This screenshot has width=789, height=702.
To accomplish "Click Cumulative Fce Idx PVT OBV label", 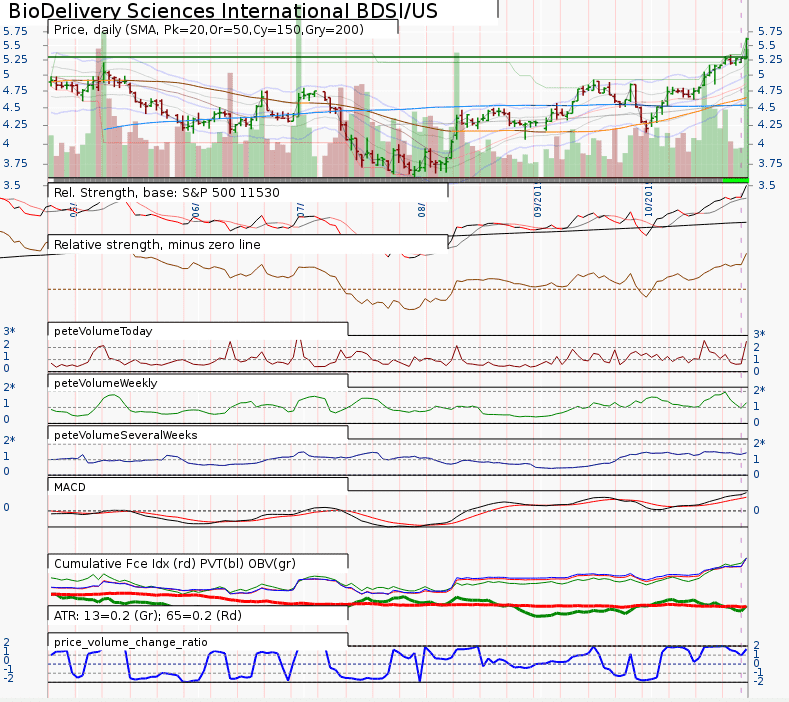I will pos(175,564).
